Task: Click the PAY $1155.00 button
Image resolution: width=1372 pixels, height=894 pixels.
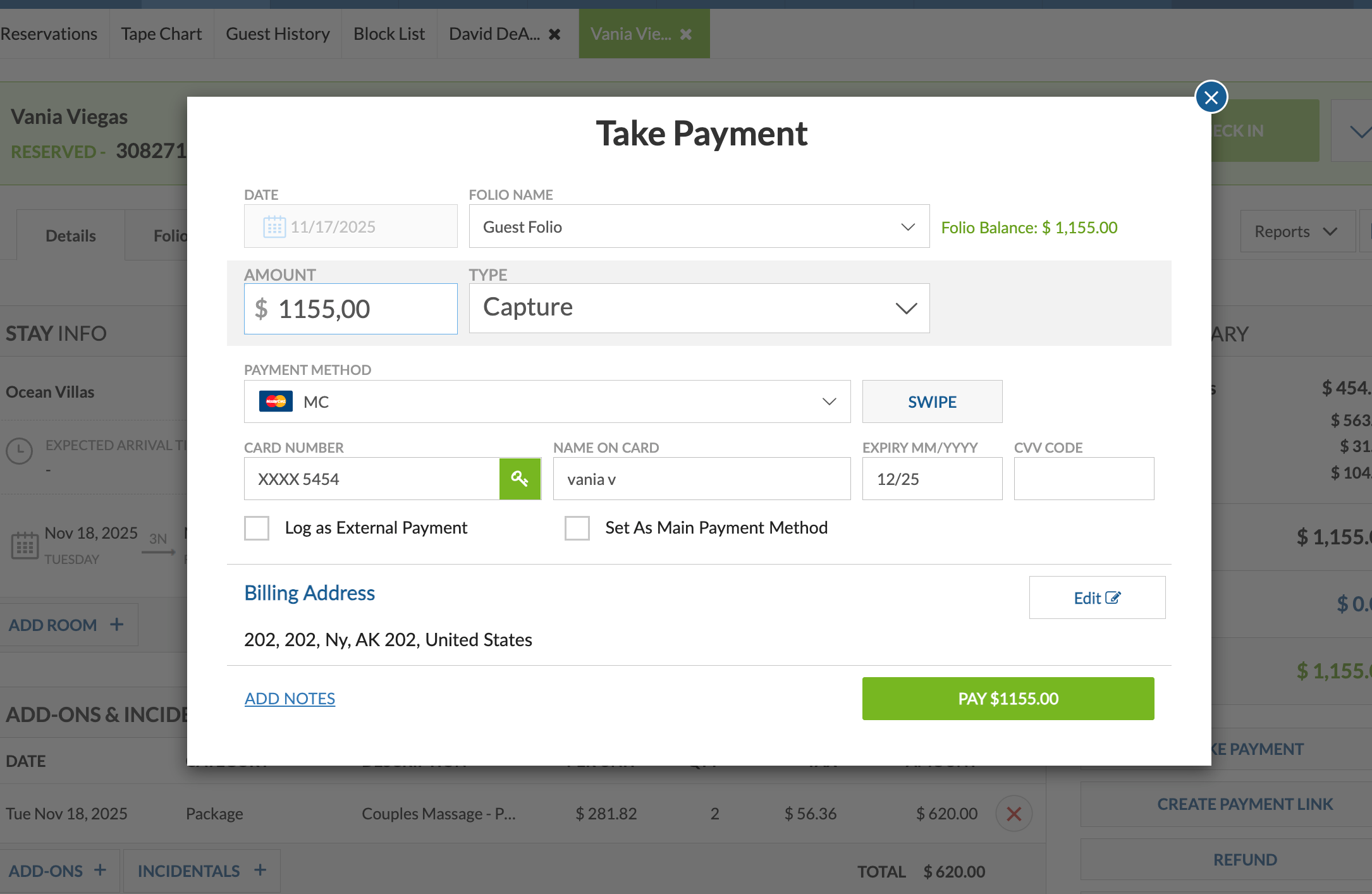Action: click(x=1008, y=699)
